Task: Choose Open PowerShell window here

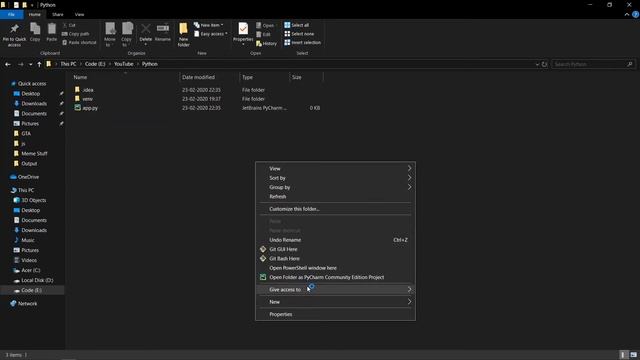Action: [x=336, y=268]
